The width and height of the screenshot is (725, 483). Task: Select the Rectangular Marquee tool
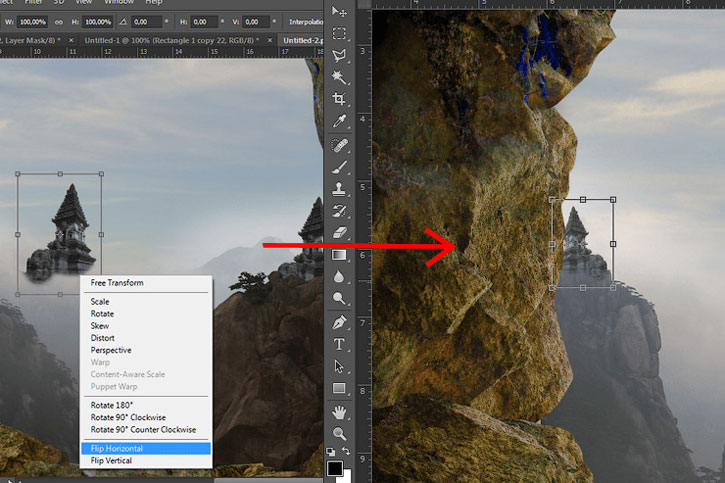coord(339,34)
